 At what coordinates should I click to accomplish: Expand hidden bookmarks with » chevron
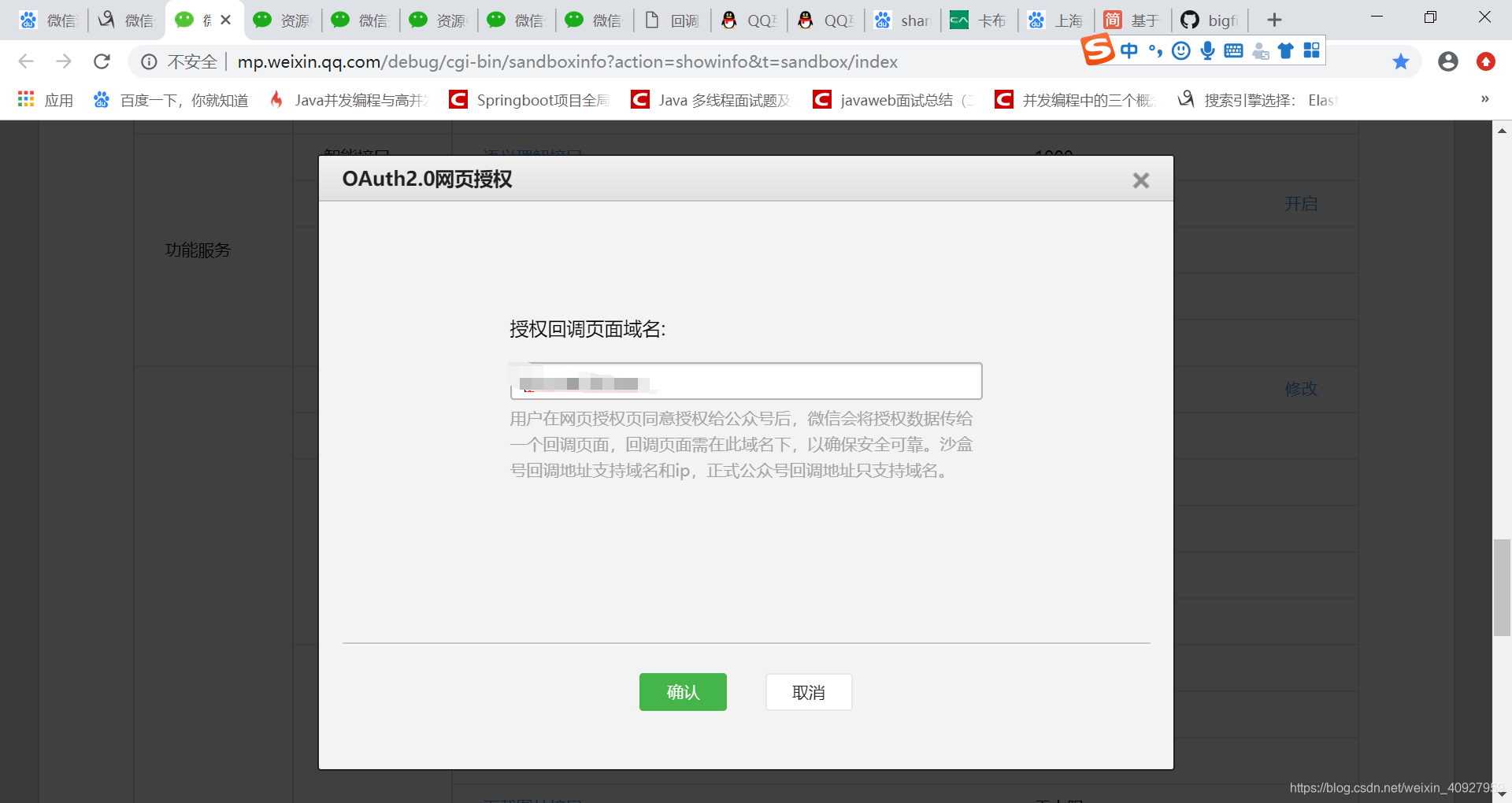(1484, 99)
